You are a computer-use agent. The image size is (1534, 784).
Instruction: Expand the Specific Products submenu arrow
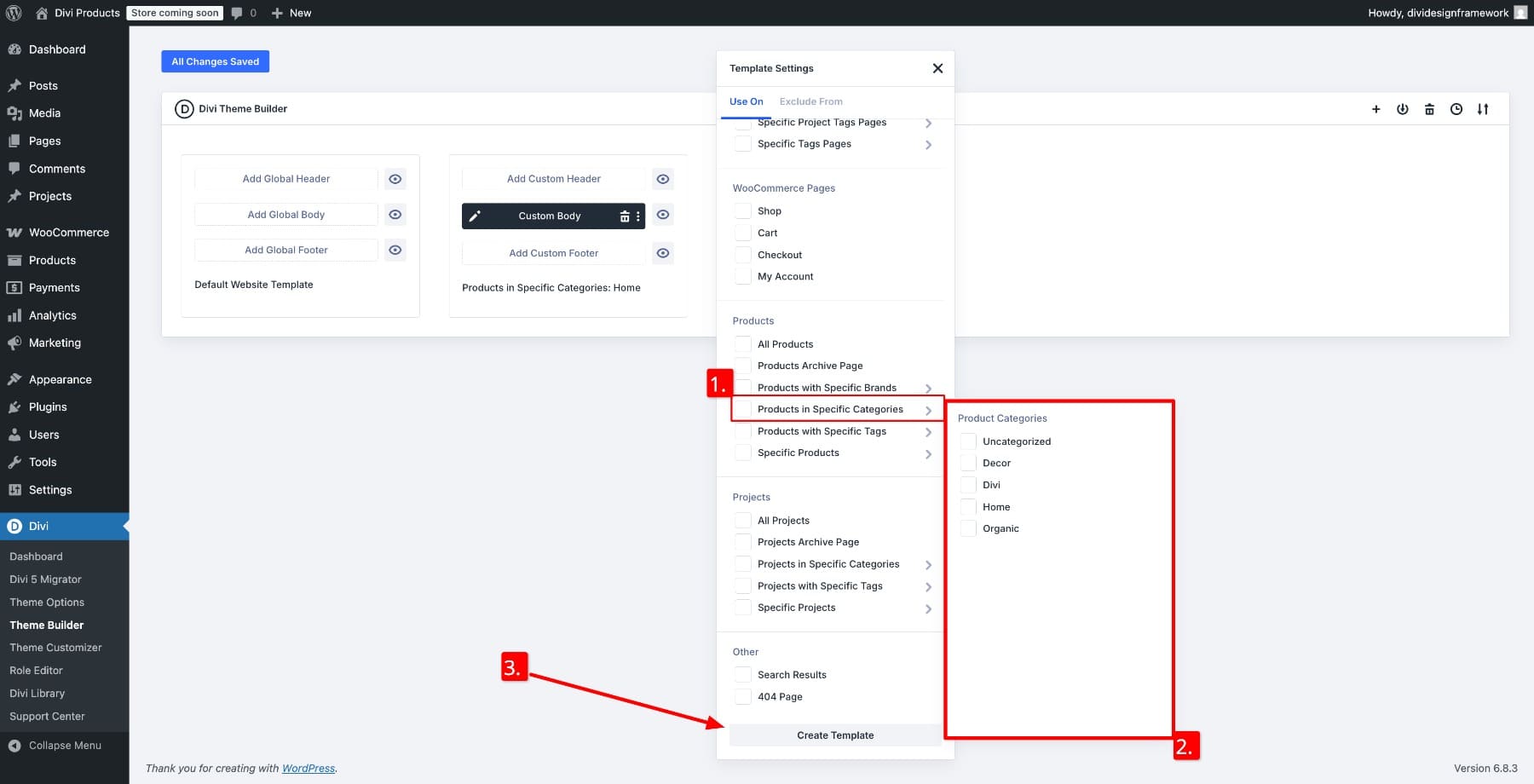[928, 454]
